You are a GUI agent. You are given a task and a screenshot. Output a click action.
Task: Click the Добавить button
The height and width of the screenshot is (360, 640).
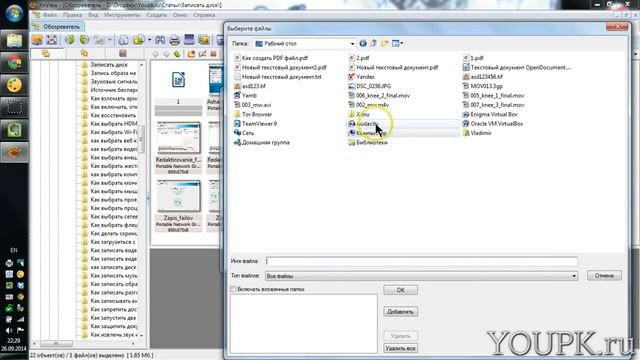400,311
